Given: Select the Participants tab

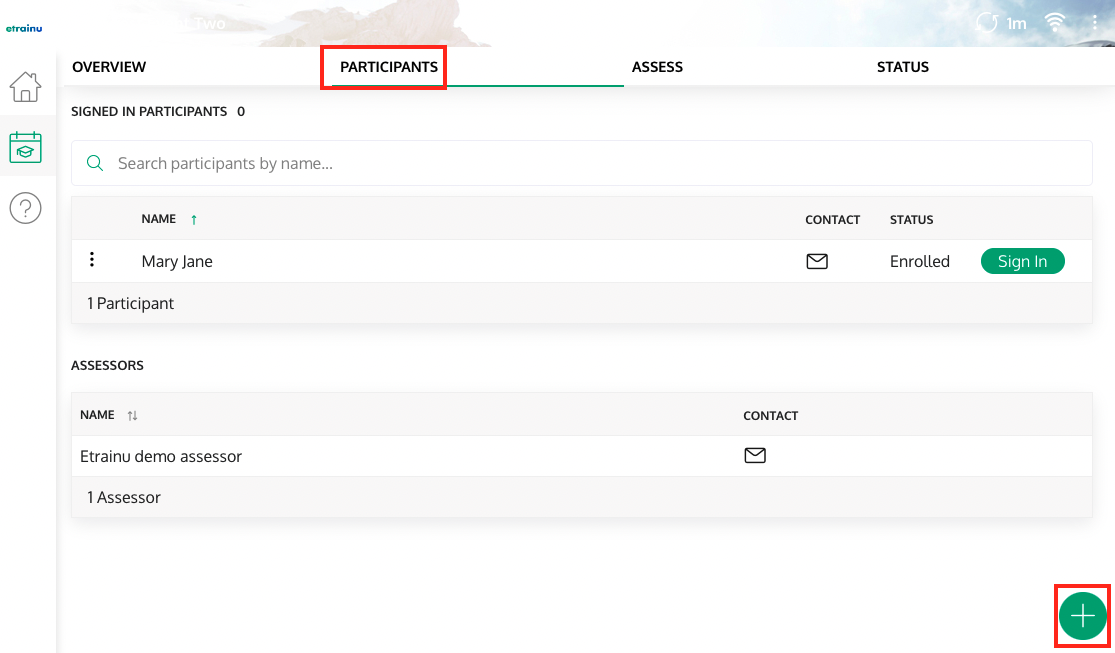Looking at the screenshot, I should [x=388, y=67].
